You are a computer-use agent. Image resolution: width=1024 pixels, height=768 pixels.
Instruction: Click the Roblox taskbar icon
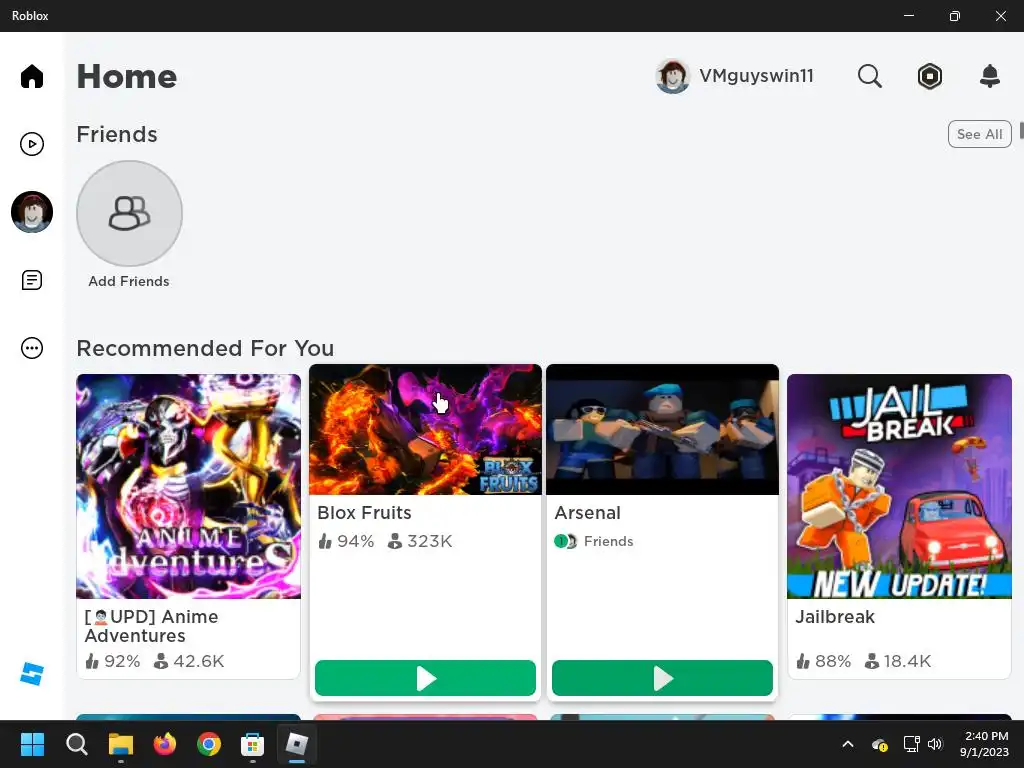pyautogui.click(x=297, y=744)
